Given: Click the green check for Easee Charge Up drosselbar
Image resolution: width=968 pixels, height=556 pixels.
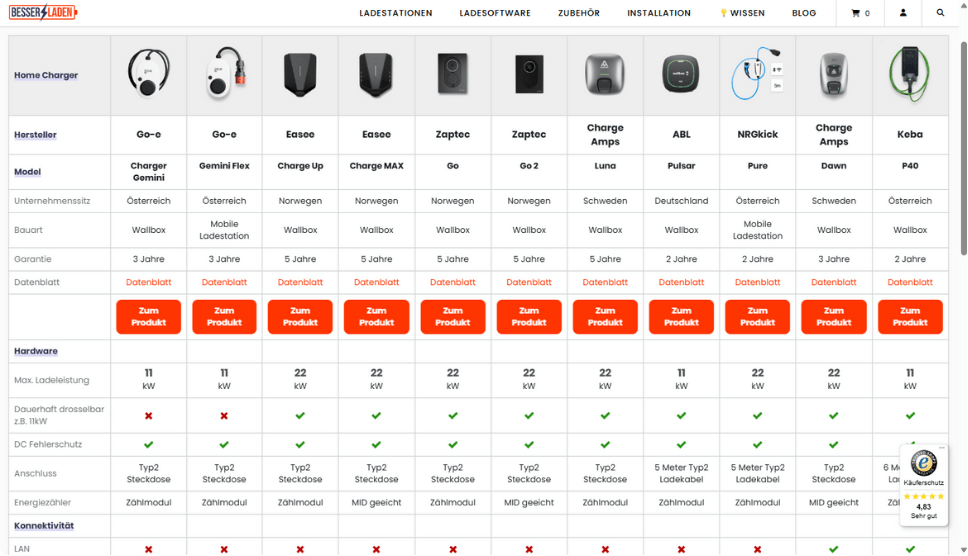Looking at the screenshot, I should (x=300, y=416).
